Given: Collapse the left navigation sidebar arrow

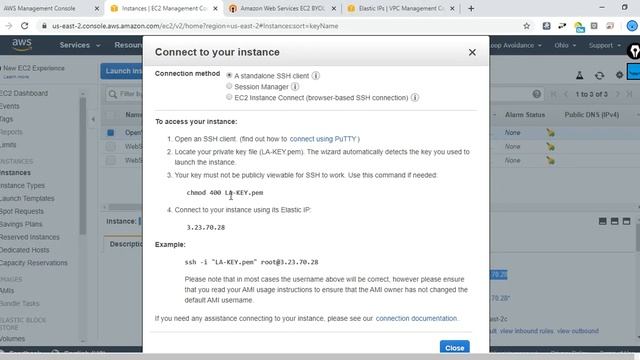Looking at the screenshot, I should 93,119.
